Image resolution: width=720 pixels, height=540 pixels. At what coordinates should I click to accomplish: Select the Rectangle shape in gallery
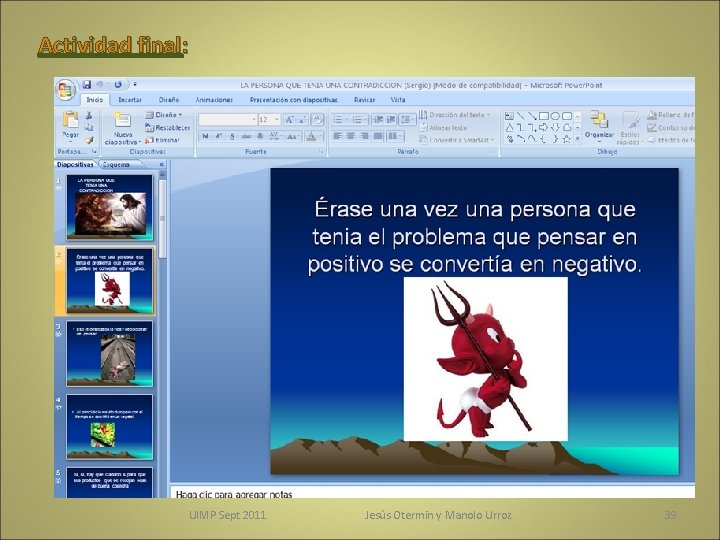pyautogui.click(x=544, y=116)
